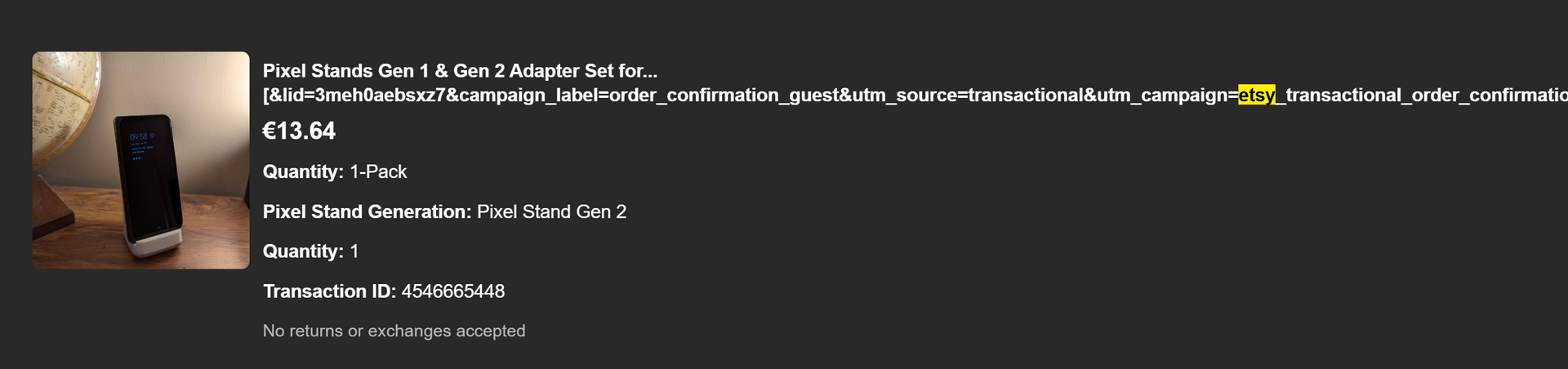
Task: Click the Pixel Stands Gen 1 & Gen 2 title
Action: (x=459, y=71)
